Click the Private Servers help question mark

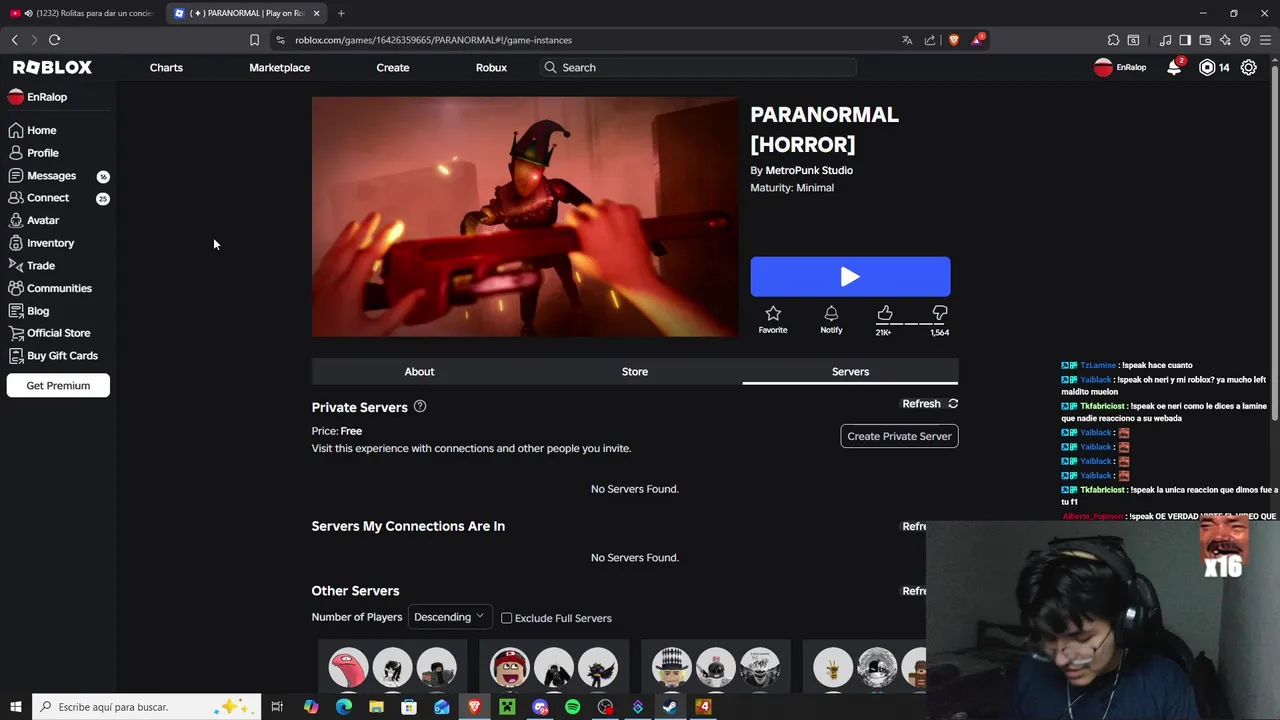coord(420,406)
